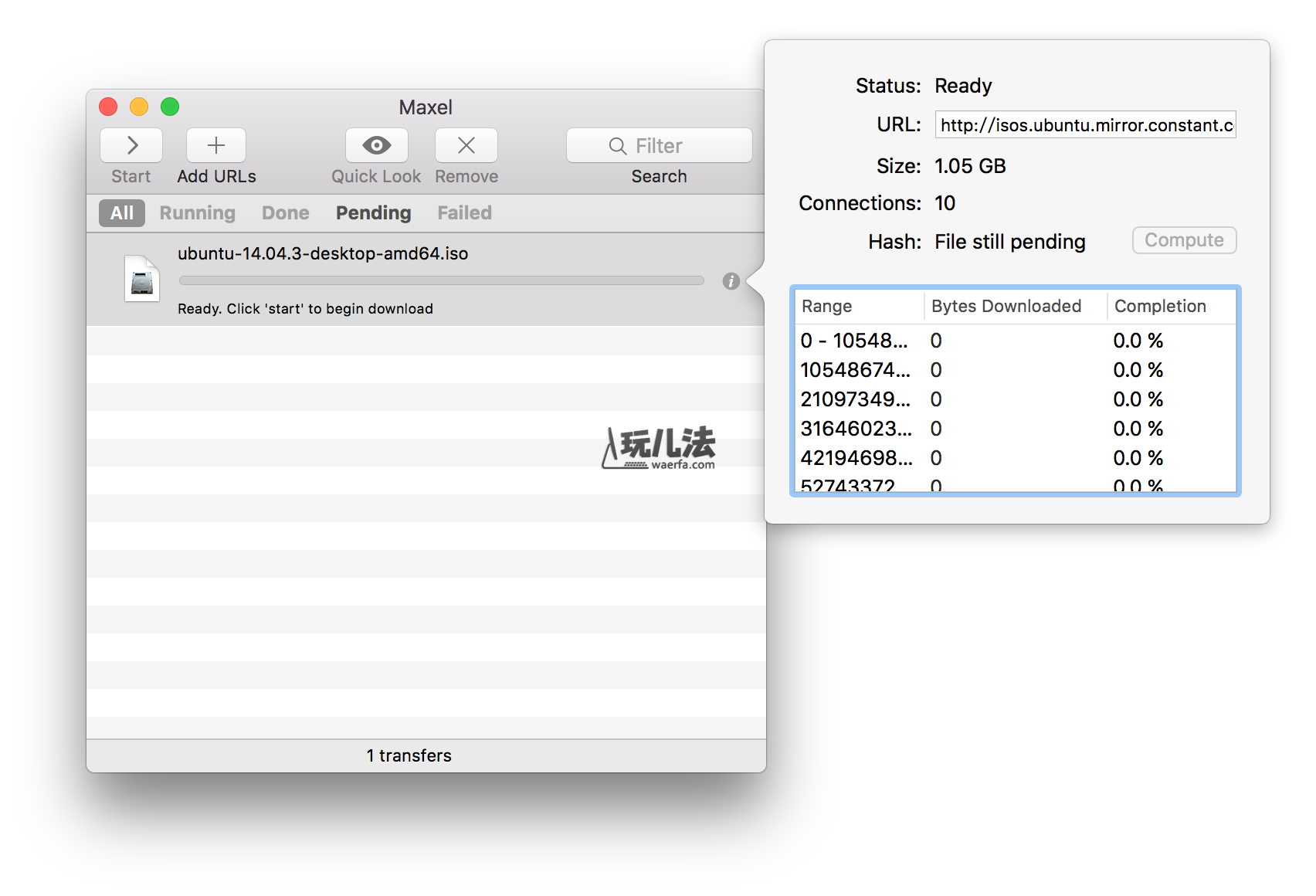1316x896 pixels.
Task: Click the 'File still pending' hash text
Action: tap(1010, 242)
